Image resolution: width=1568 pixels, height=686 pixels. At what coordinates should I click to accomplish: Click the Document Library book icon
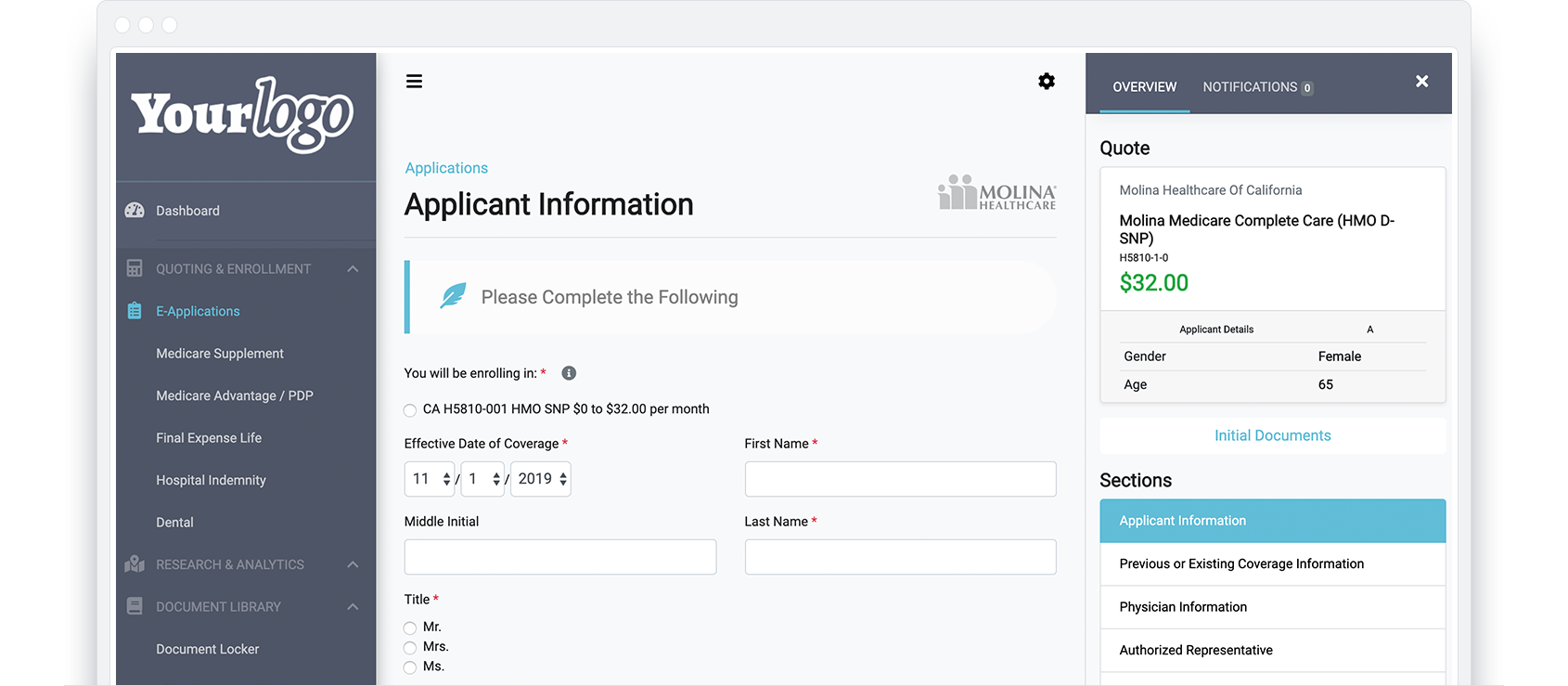(135, 606)
